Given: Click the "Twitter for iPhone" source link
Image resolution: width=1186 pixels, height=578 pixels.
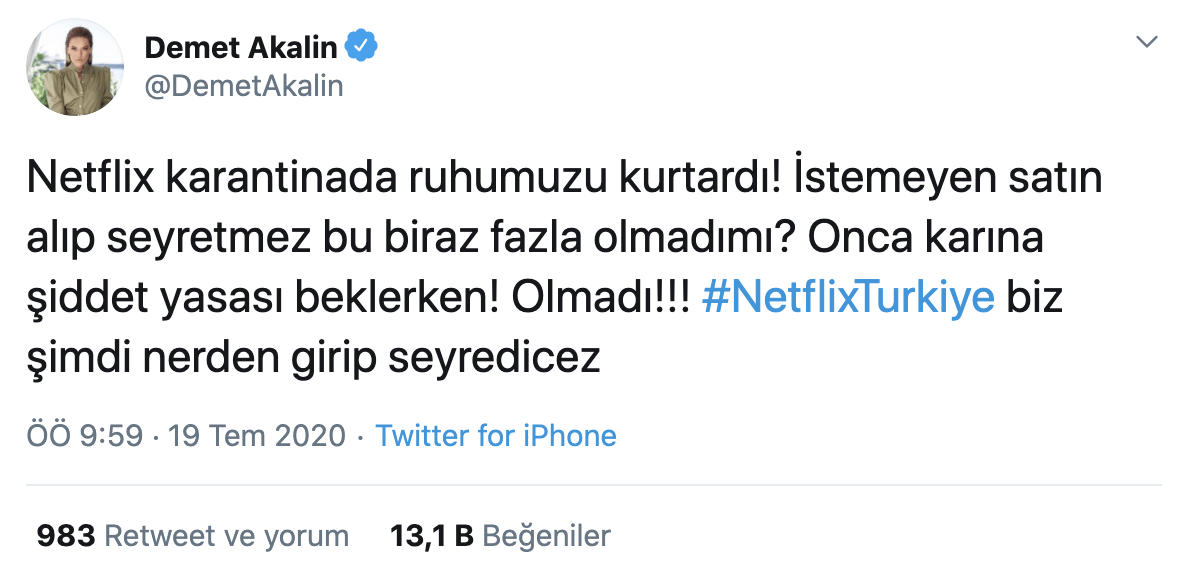Looking at the screenshot, I should [x=495, y=436].
